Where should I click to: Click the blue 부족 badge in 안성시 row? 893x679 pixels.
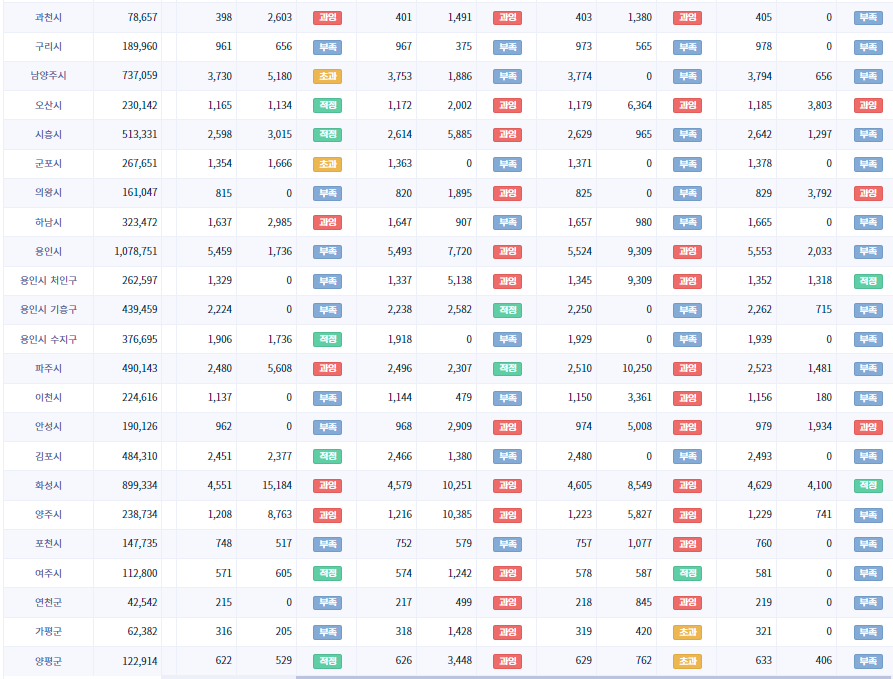(327, 427)
